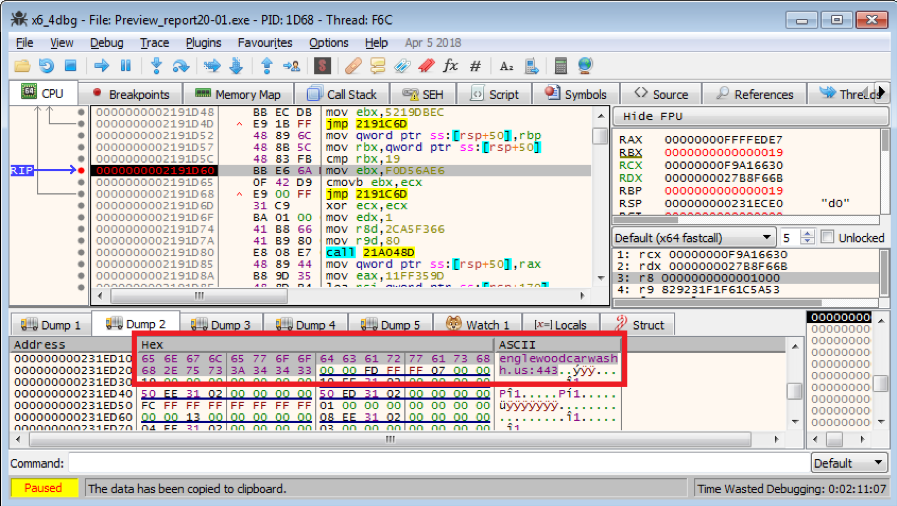This screenshot has height=506, width=897.
Task: Toggle the breakpoint dot at RIP line
Action: [82, 171]
